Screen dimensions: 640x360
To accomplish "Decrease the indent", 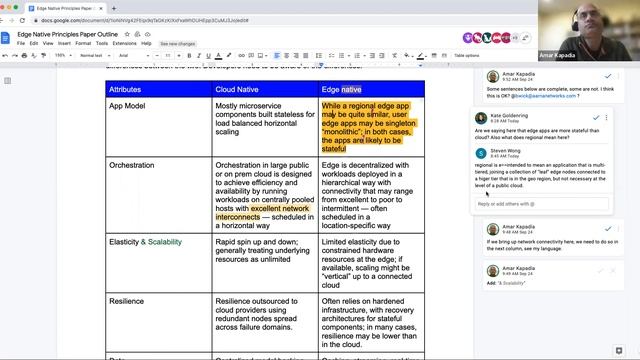I will point(372,56).
